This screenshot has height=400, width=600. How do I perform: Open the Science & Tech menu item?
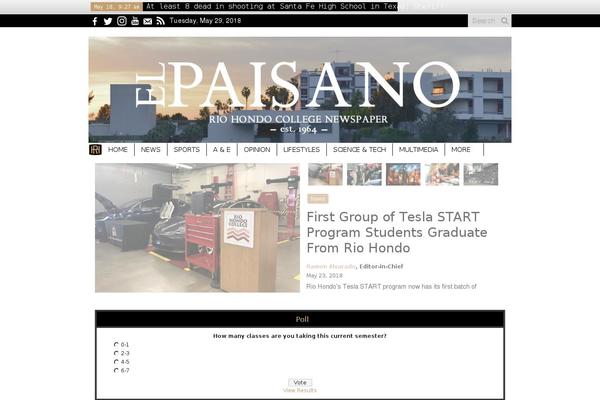pos(360,150)
